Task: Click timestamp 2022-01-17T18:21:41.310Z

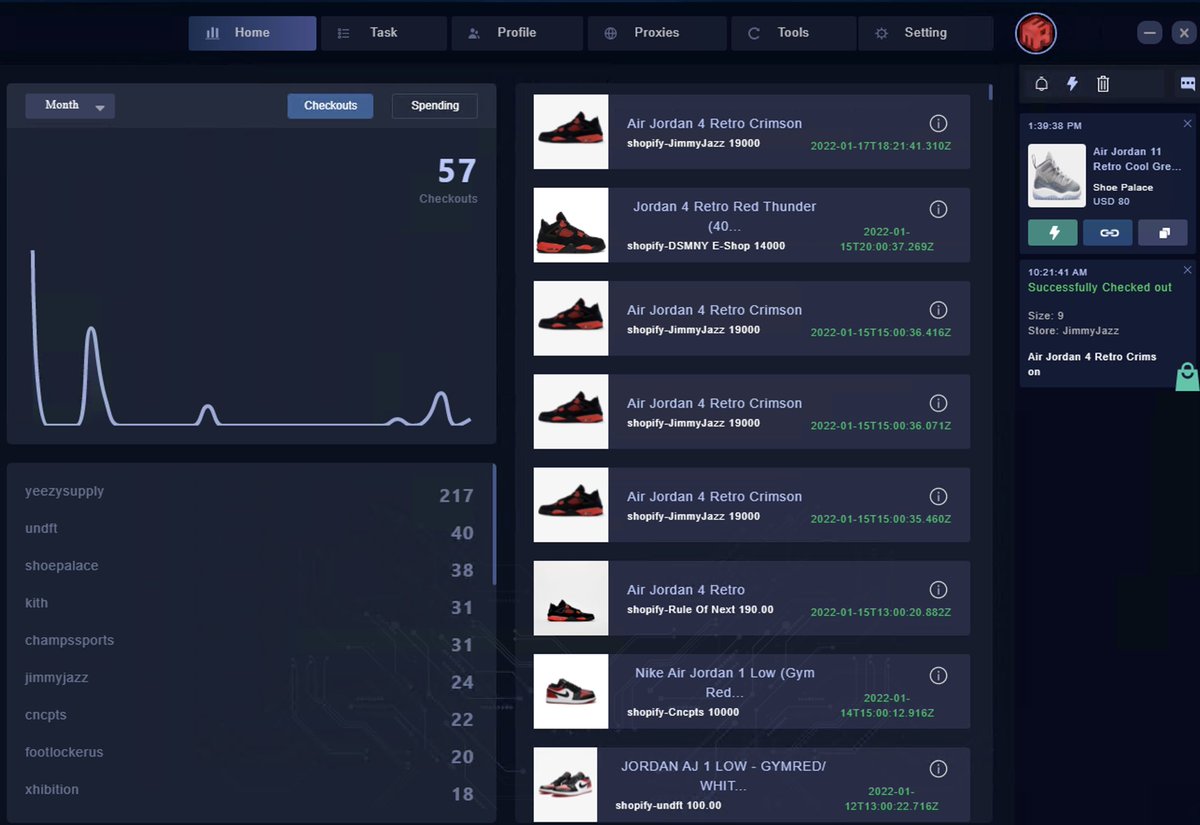Action: [x=880, y=146]
